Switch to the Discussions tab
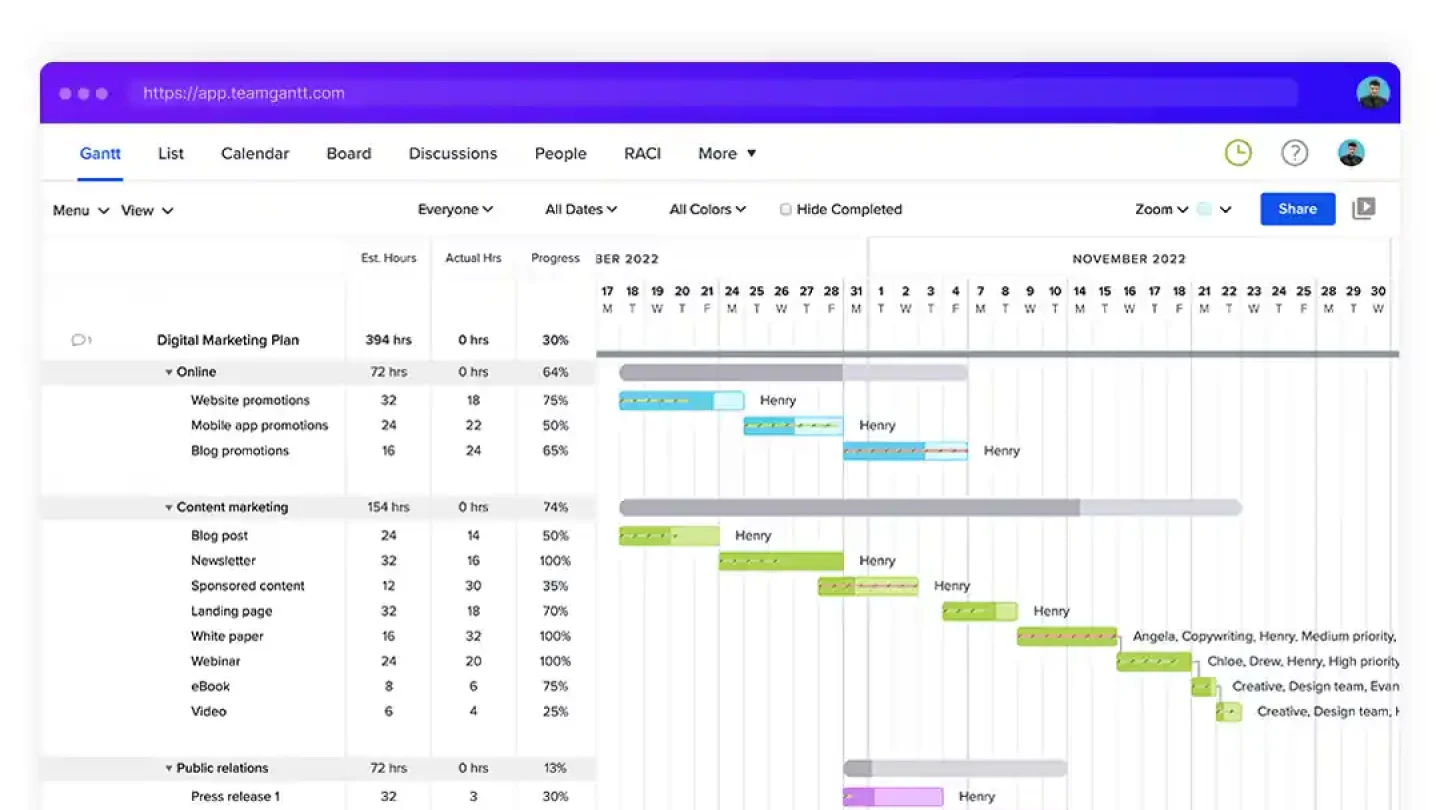1440x810 pixels. coord(453,153)
